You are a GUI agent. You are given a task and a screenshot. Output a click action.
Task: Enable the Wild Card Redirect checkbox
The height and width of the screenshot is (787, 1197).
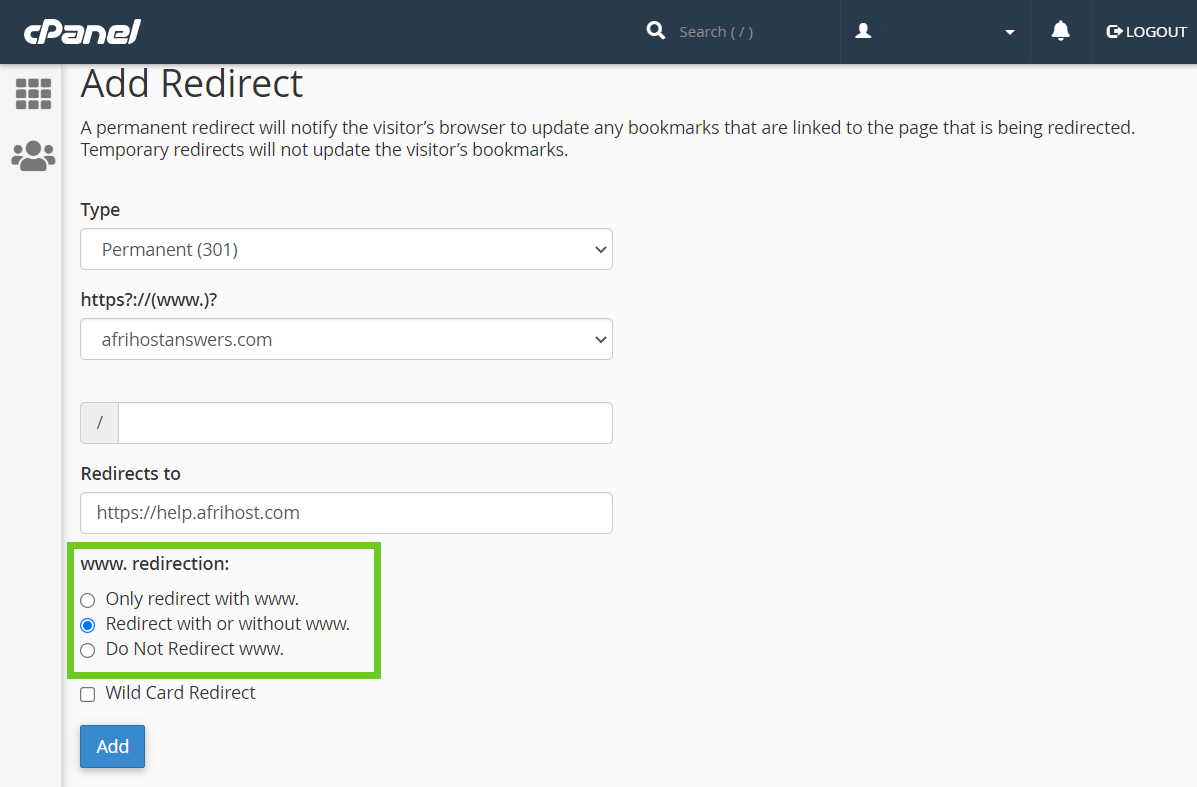[88, 694]
